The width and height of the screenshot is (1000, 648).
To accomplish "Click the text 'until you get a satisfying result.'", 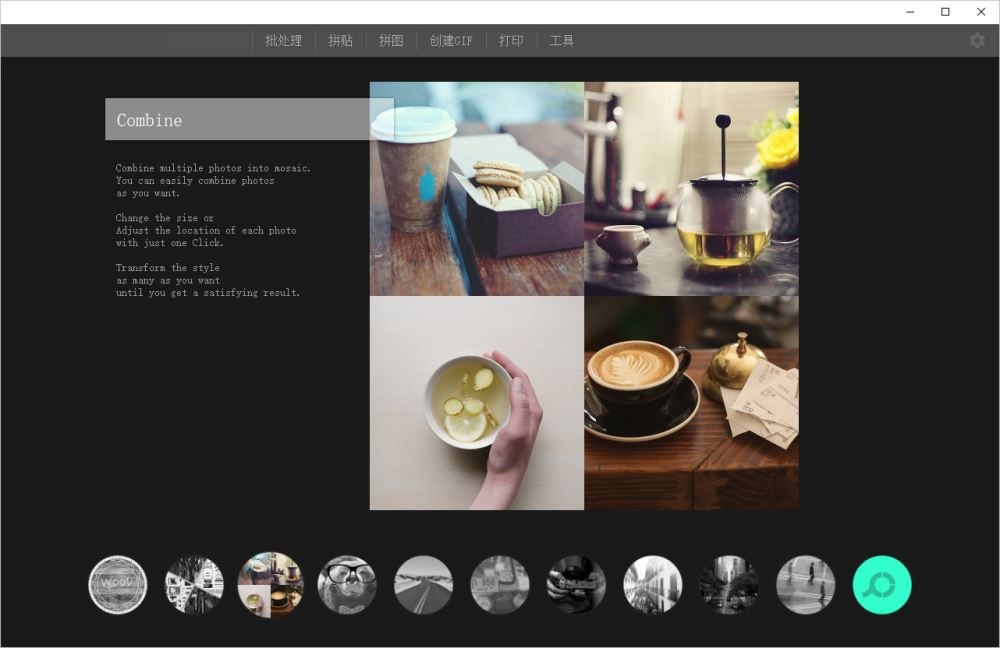I will point(207,293).
